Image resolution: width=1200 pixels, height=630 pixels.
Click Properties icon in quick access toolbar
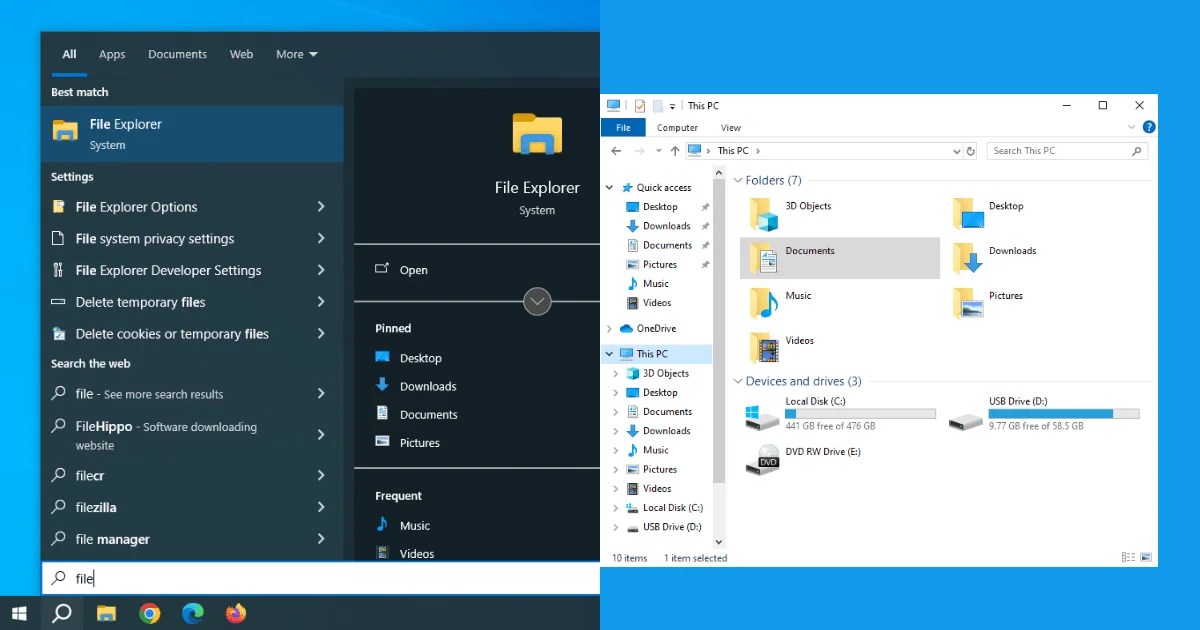[640, 106]
